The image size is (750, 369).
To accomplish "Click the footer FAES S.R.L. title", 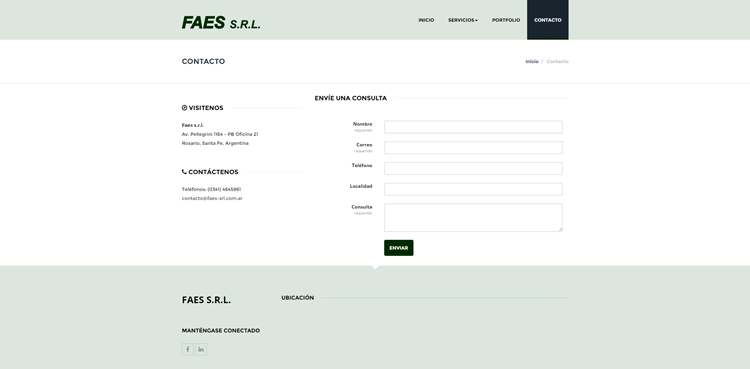I will click(x=206, y=300).
